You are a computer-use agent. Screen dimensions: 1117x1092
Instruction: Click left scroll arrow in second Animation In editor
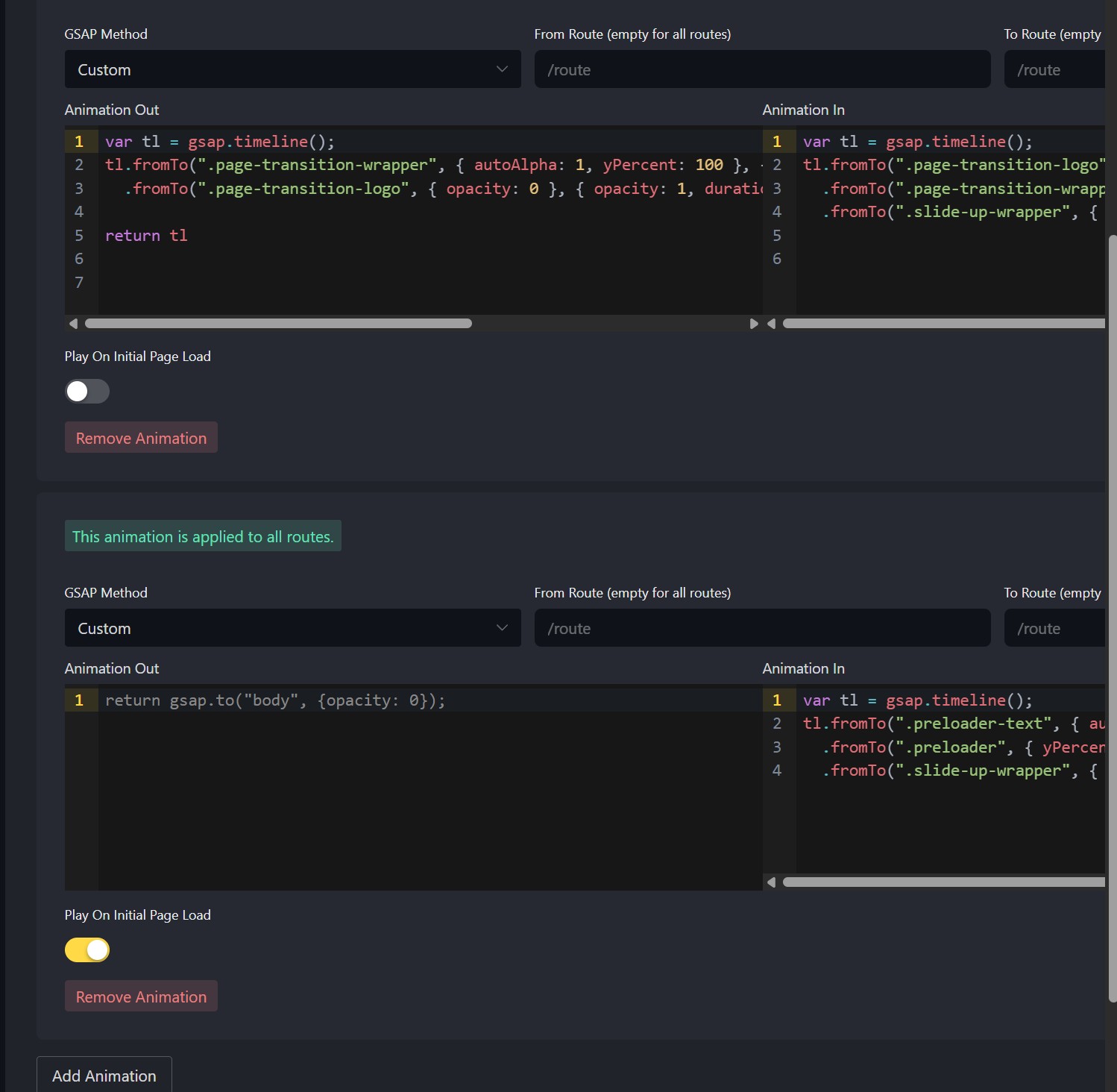[772, 882]
